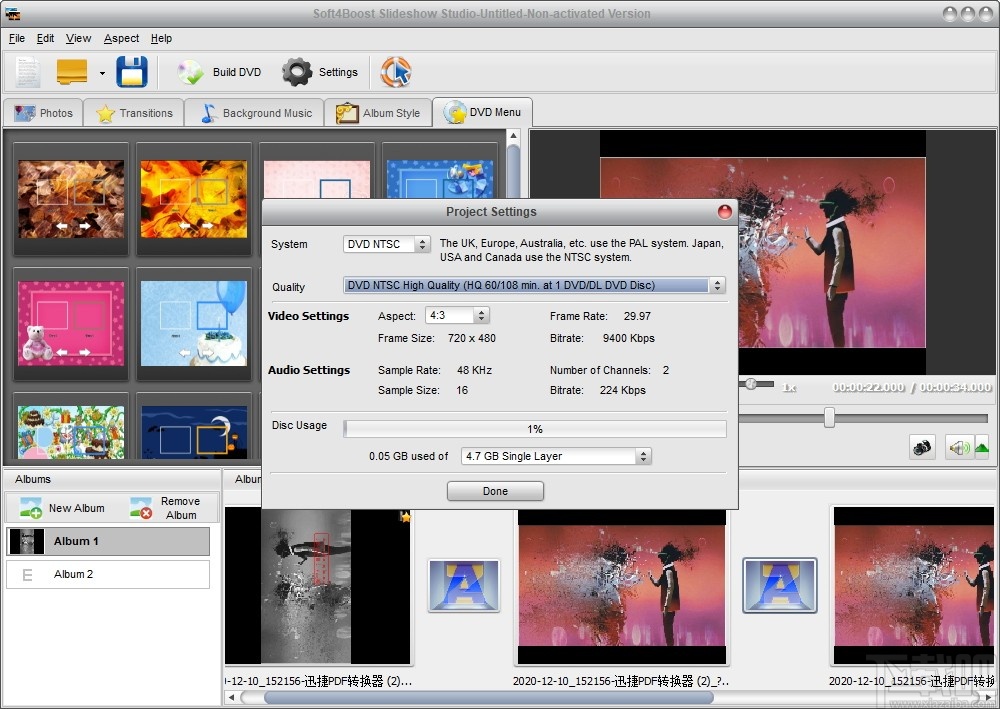Viewport: 1000px width, 709px height.
Task: Click the New Project document icon
Action: click(27, 72)
